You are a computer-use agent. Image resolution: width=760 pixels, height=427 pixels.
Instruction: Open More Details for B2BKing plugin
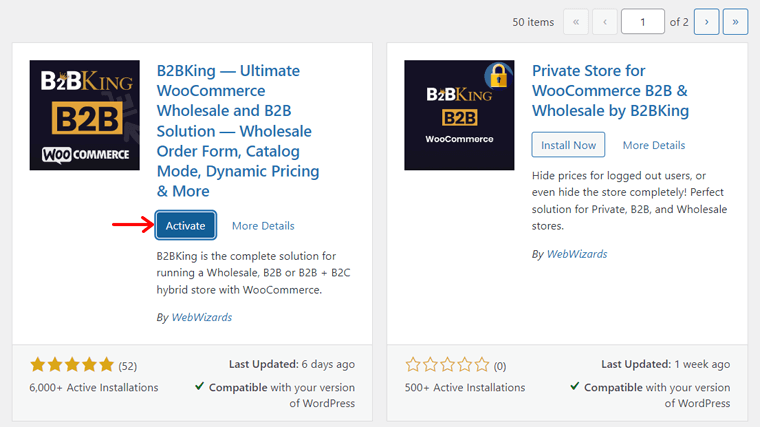263,226
